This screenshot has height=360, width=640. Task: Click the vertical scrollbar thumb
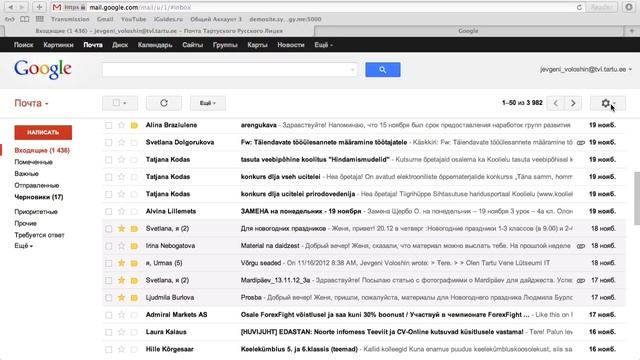click(x=636, y=198)
